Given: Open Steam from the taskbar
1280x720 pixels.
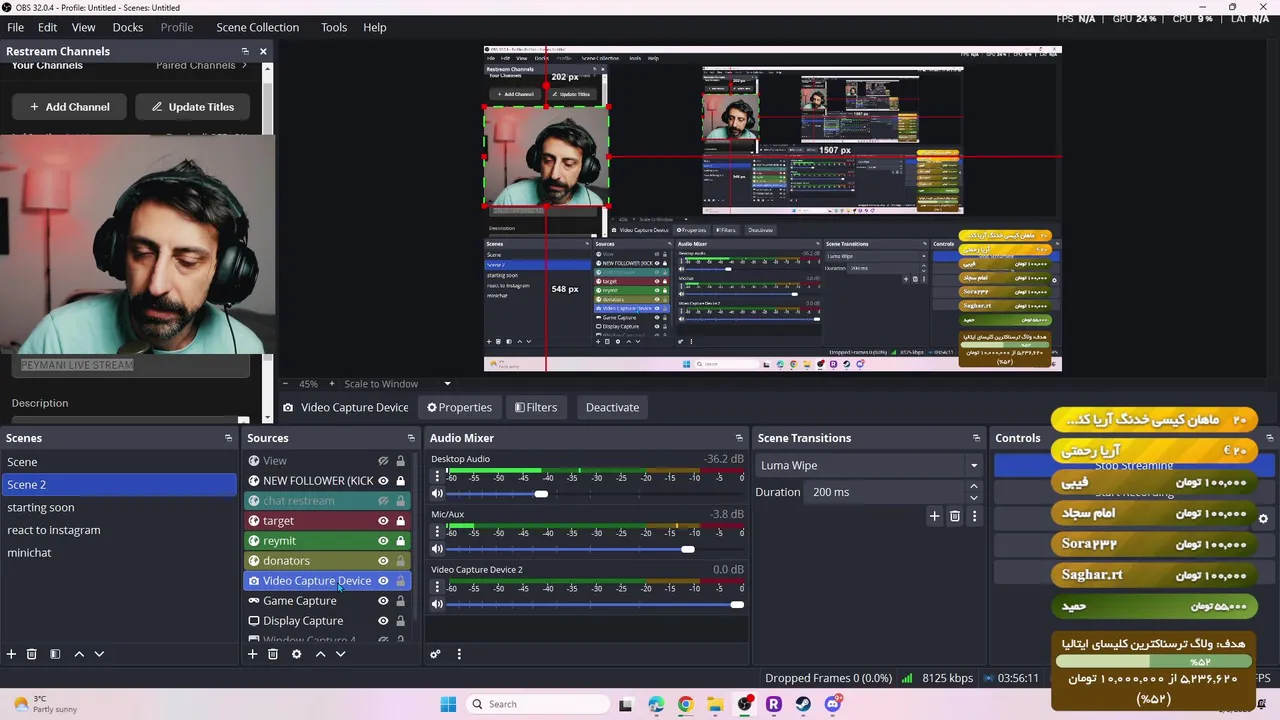Looking at the screenshot, I should click(803, 704).
